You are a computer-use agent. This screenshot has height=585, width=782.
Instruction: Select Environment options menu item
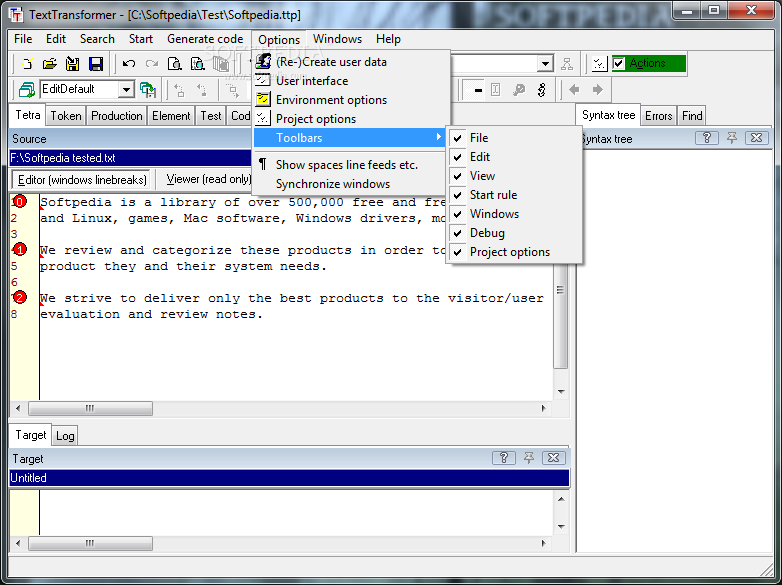[x=349, y=100]
